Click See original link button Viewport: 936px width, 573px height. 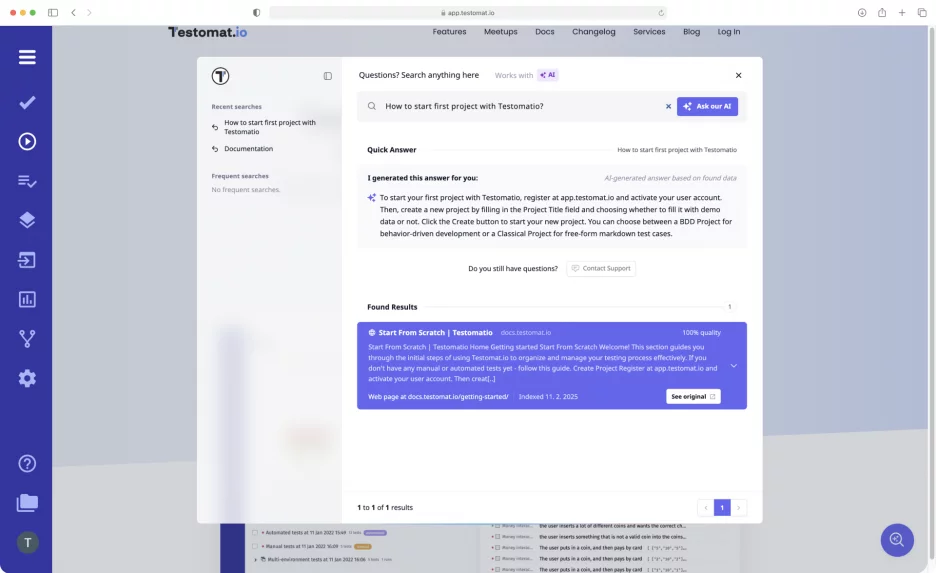(x=693, y=397)
